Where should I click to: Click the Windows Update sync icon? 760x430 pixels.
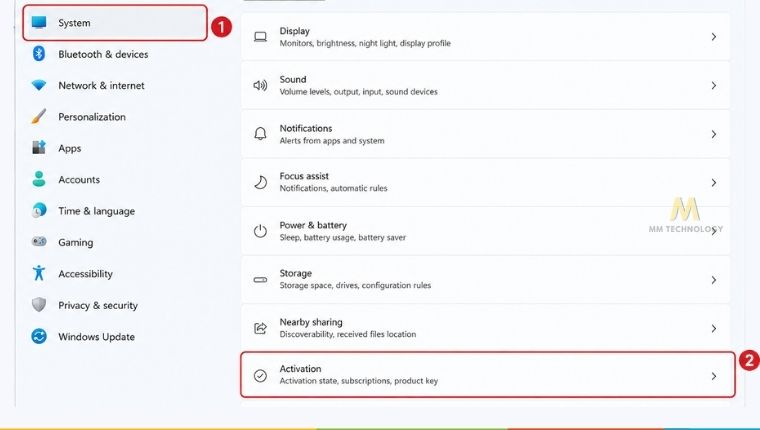(39, 336)
